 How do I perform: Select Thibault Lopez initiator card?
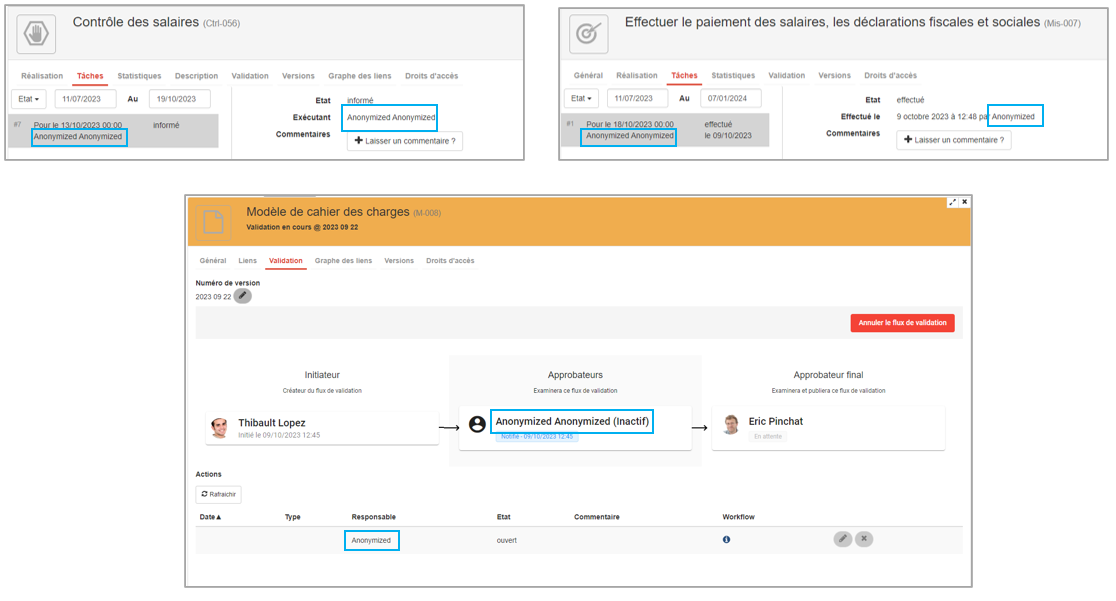322,427
